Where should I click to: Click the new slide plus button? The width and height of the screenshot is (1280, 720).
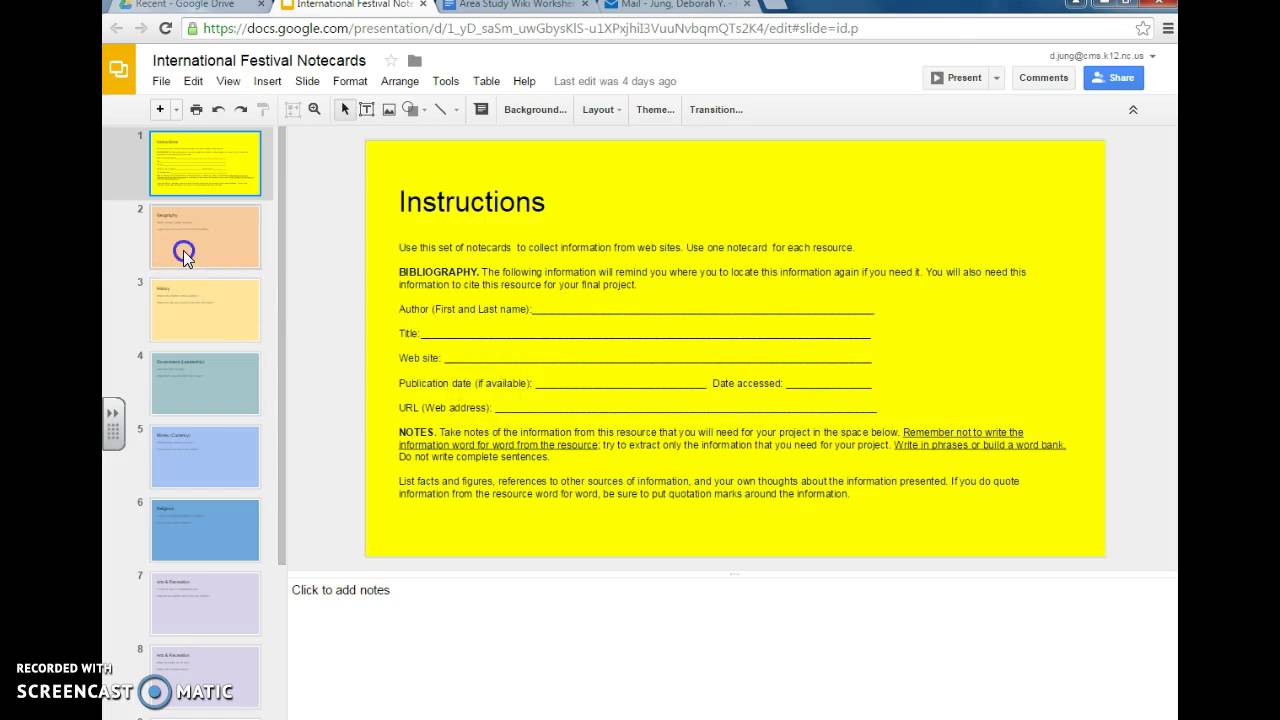[160, 109]
